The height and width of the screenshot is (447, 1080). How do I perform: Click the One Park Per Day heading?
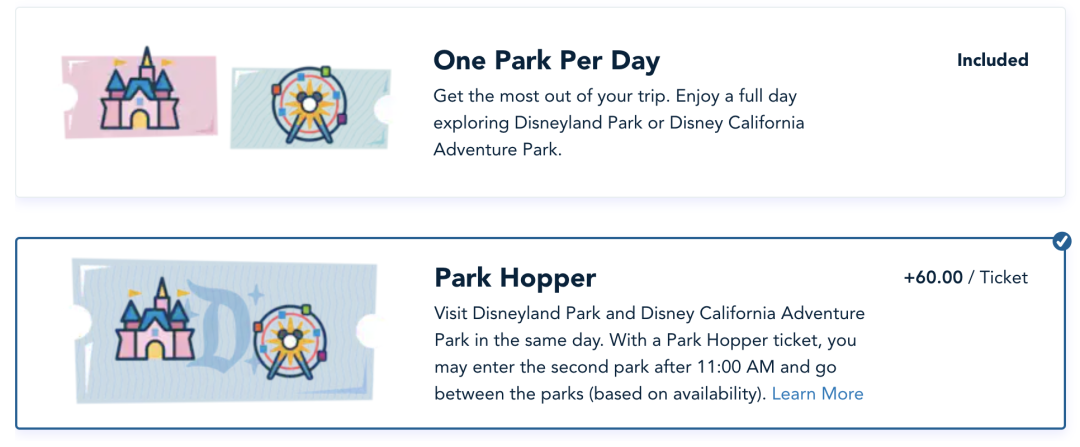pos(546,61)
